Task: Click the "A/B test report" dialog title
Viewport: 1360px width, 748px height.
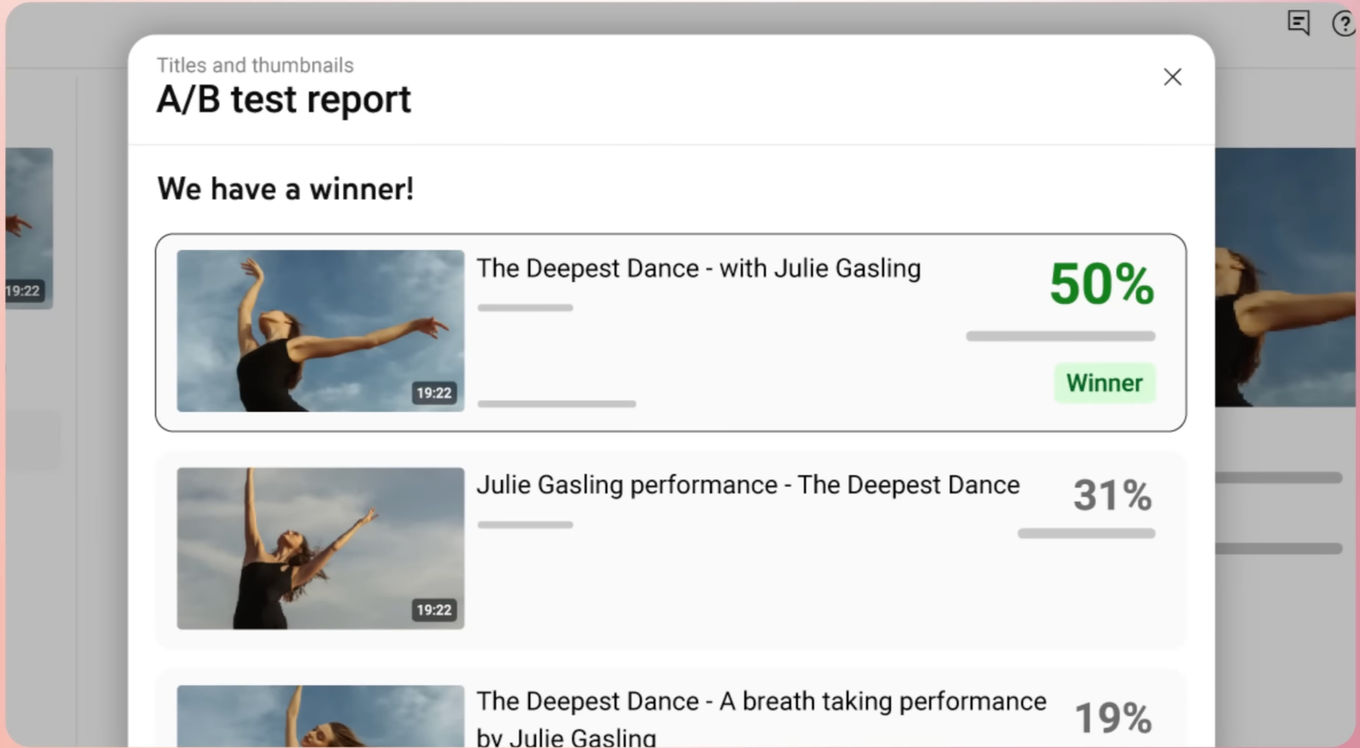Action: coord(284,100)
